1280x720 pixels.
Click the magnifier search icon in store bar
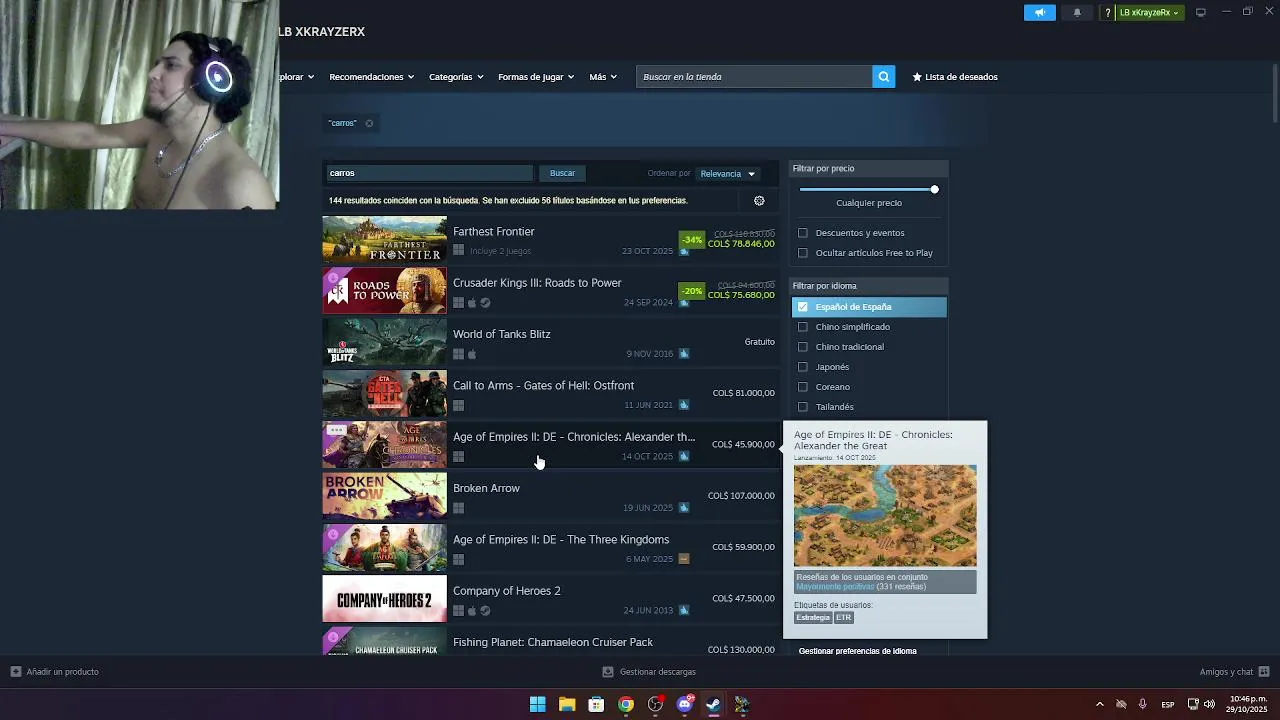click(x=883, y=77)
